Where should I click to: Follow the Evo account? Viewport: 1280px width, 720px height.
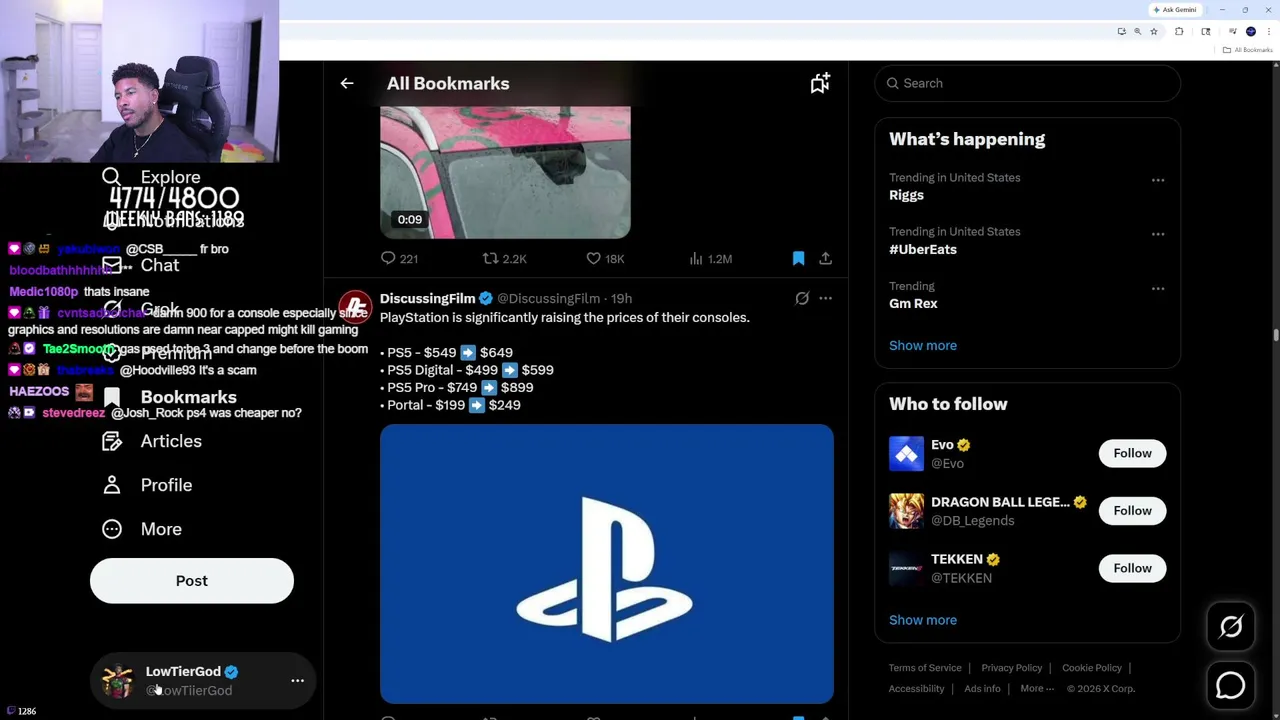point(1132,453)
